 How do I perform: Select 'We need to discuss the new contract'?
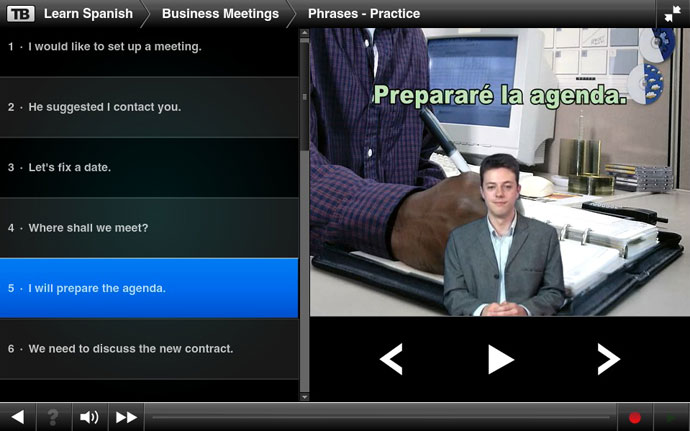click(x=148, y=349)
